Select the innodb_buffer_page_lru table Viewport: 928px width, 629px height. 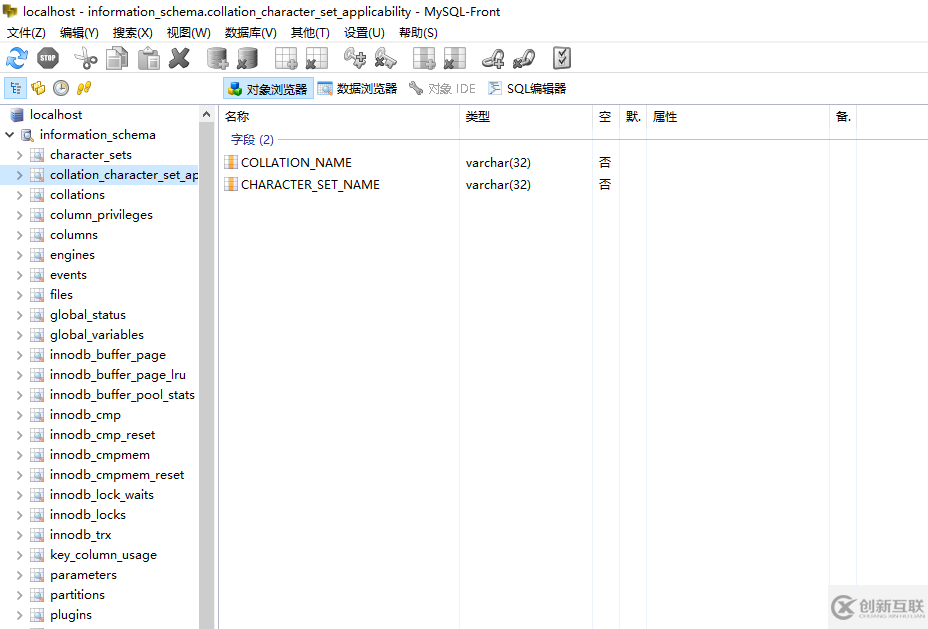pyautogui.click(x=118, y=375)
